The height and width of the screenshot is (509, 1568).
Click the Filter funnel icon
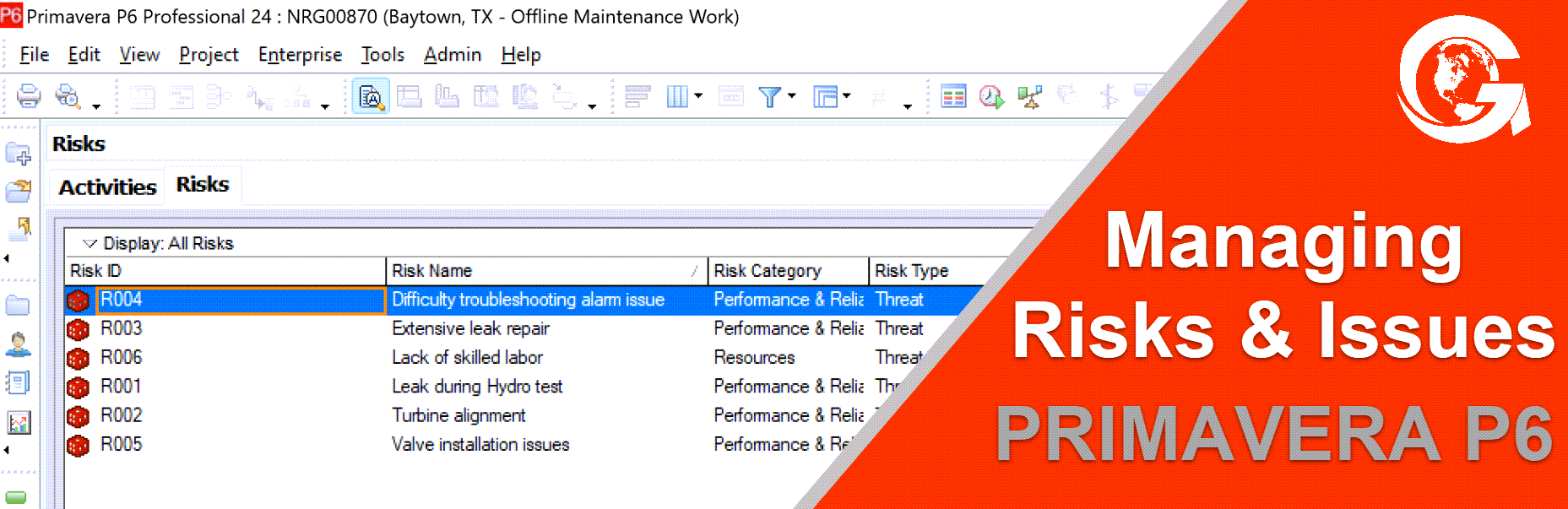pos(769,96)
